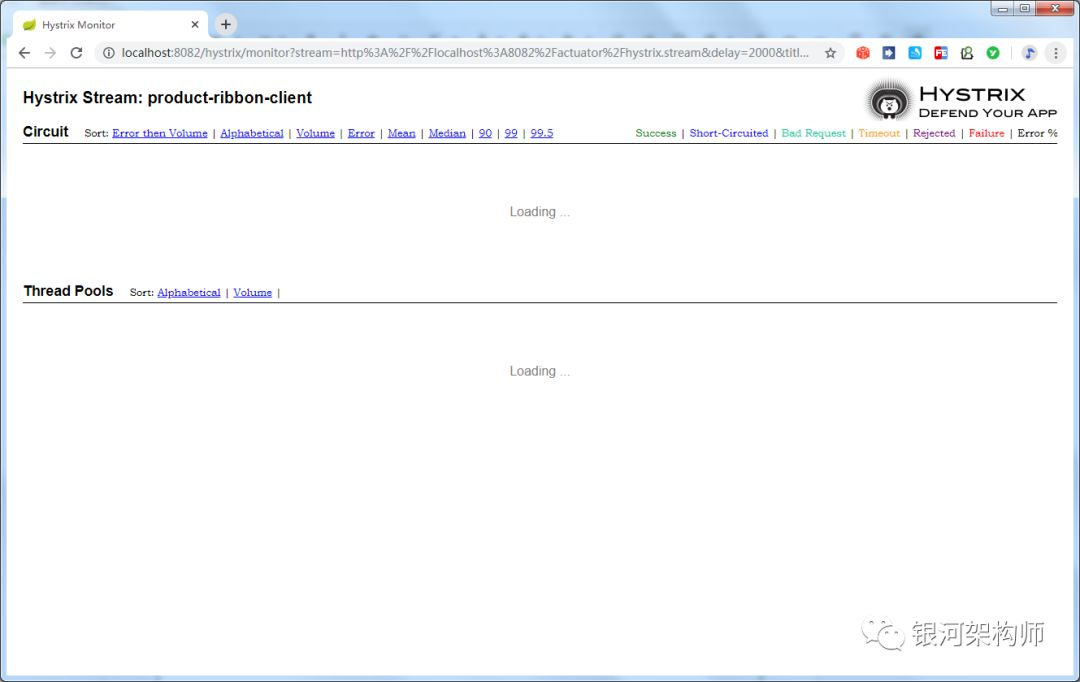1080x682 pixels.
Task: Sort circuits by 99th percentile
Action: coord(511,134)
